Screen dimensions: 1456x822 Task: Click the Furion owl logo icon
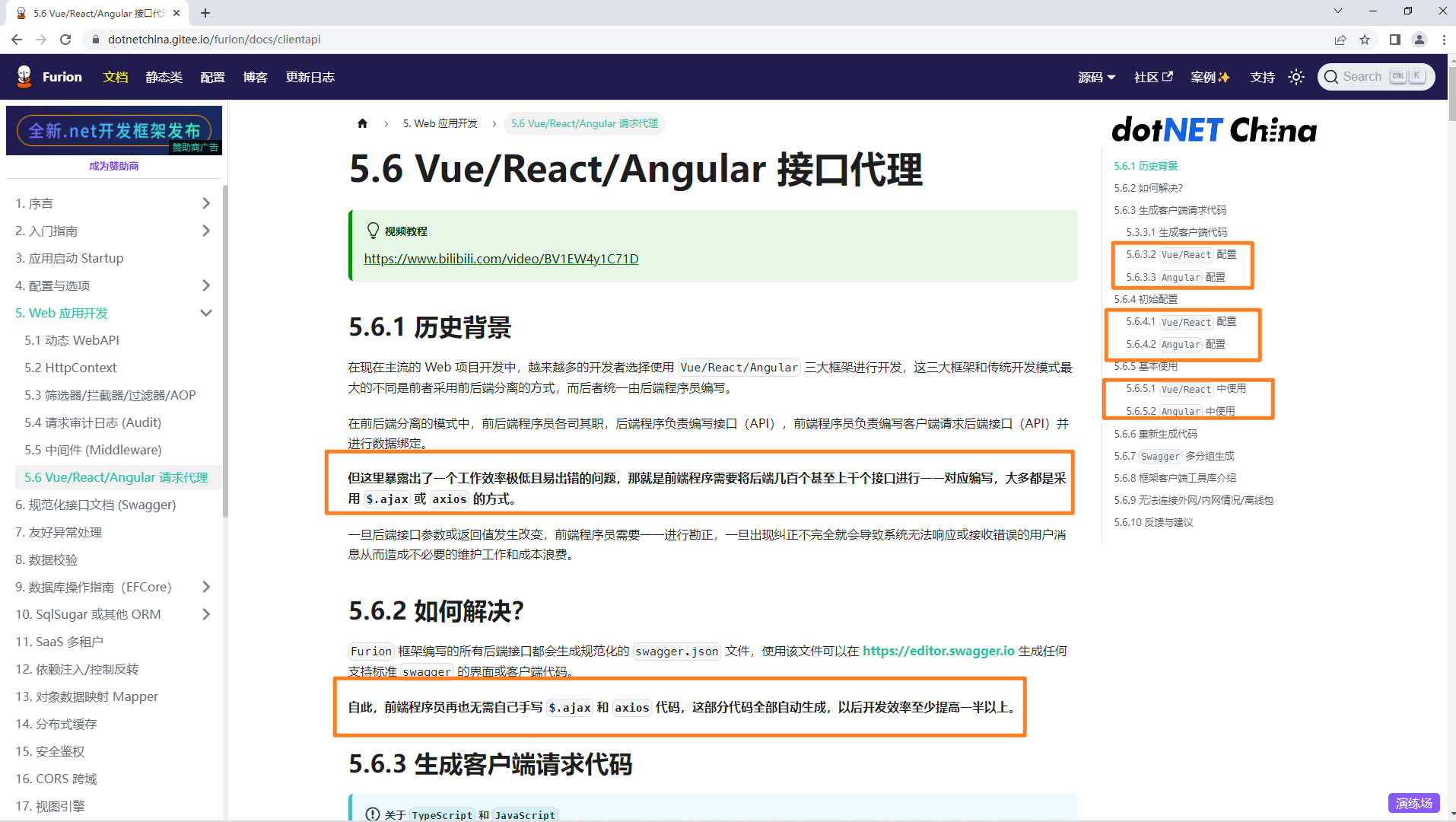click(x=24, y=76)
